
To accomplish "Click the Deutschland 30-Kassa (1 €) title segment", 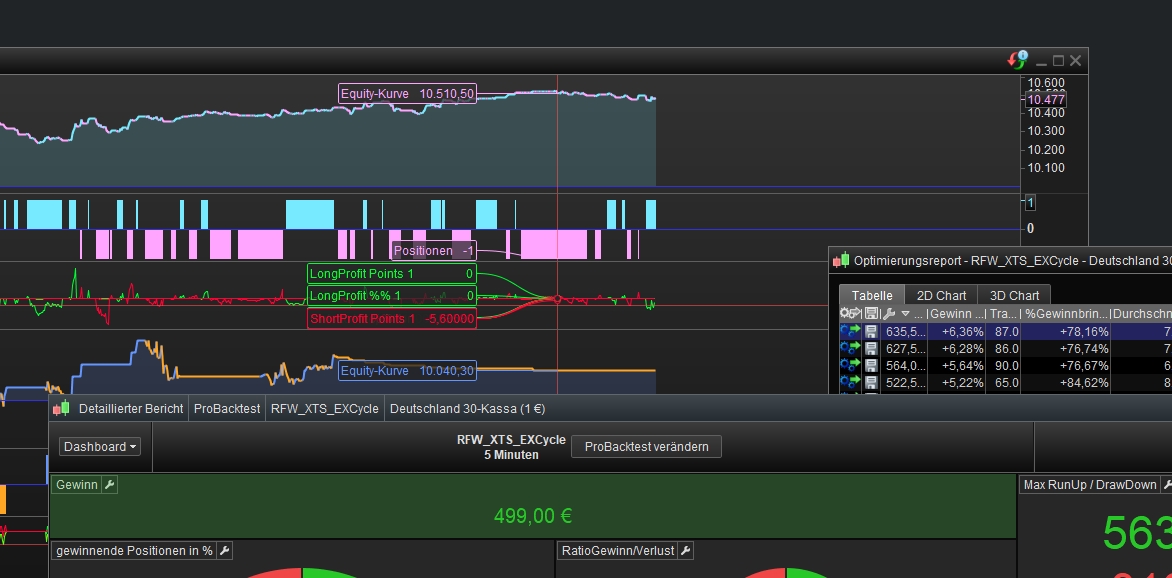I will 467,409.
